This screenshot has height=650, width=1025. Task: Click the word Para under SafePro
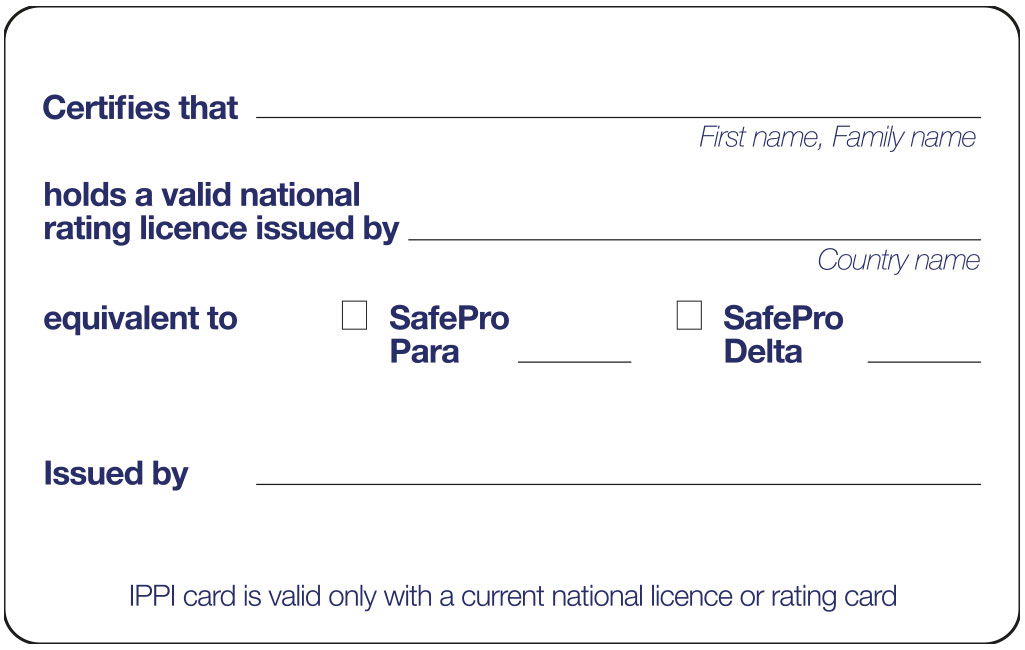click(424, 352)
